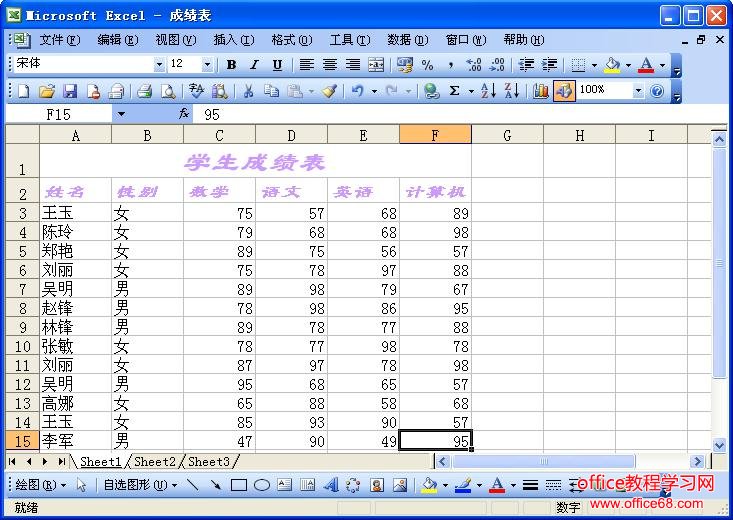This screenshot has height=520, width=733.
Task: Open the 工具 (Tools) menu
Action: (x=350, y=40)
